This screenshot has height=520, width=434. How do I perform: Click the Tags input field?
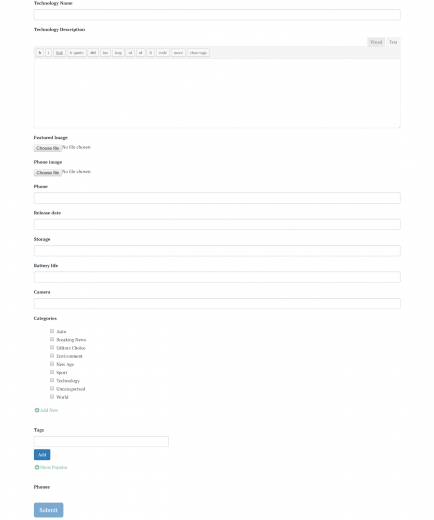(x=101, y=441)
